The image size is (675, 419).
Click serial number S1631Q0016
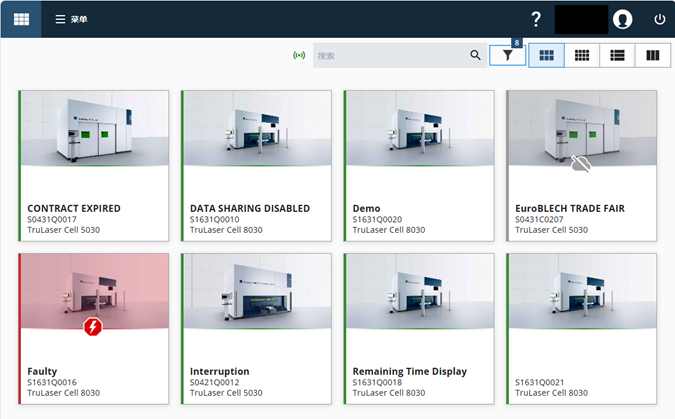coord(52,382)
